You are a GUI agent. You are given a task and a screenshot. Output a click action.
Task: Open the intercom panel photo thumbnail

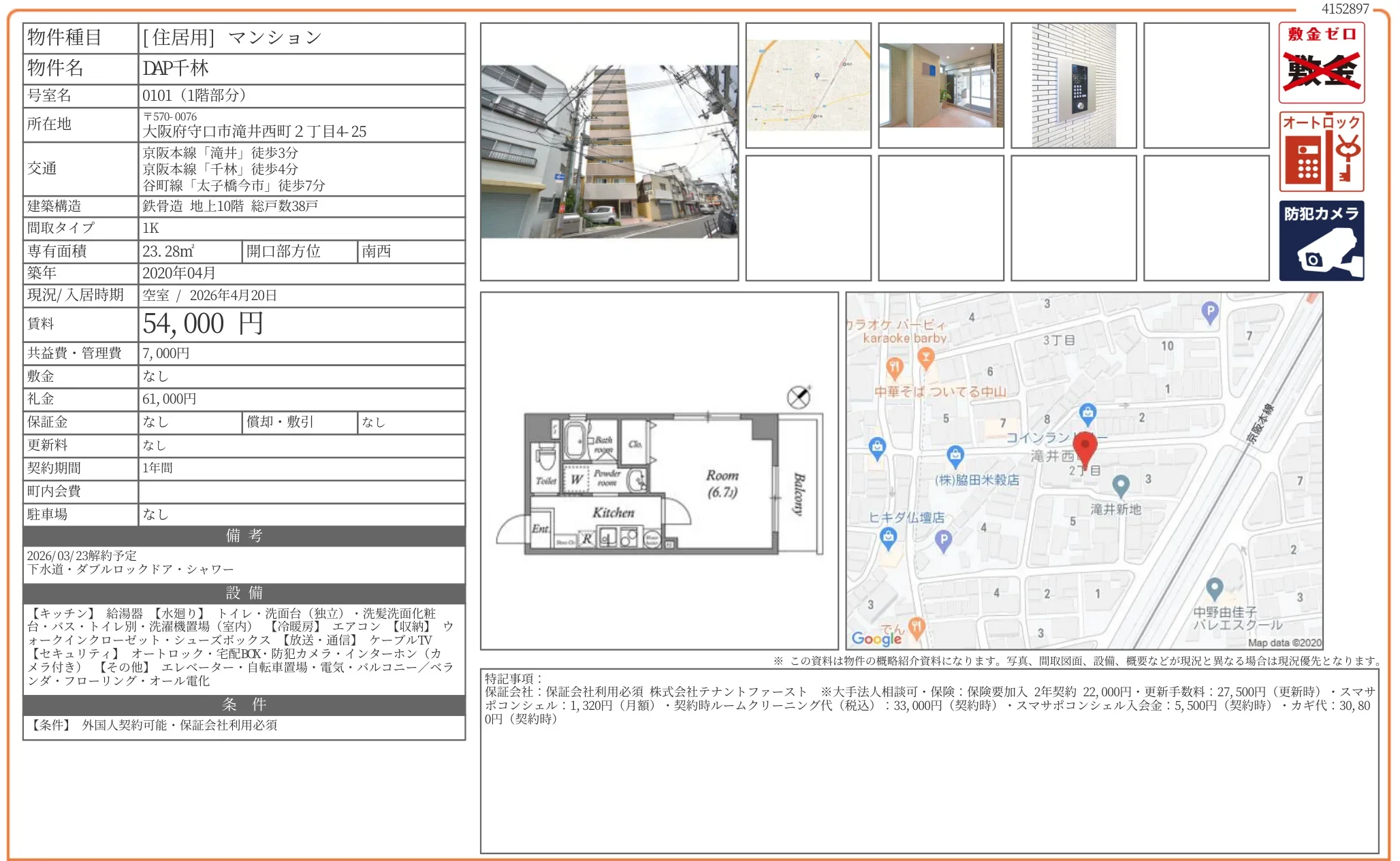(x=1073, y=85)
